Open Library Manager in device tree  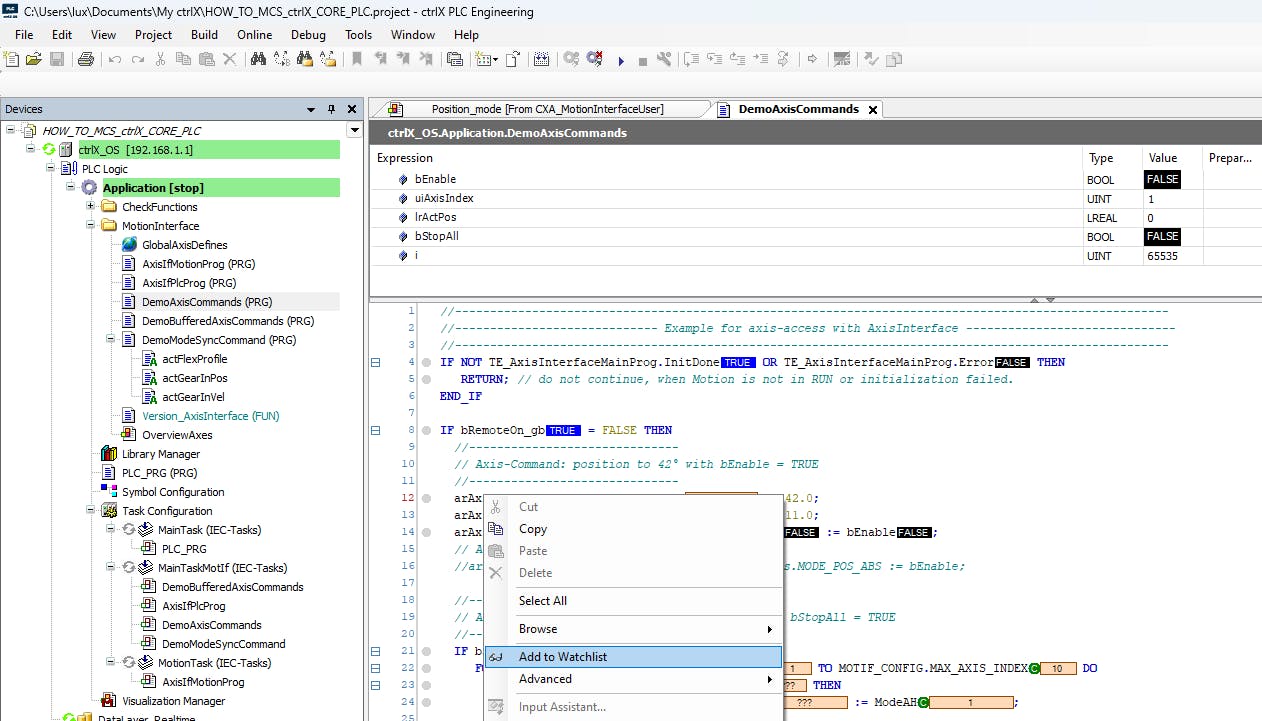pos(161,454)
